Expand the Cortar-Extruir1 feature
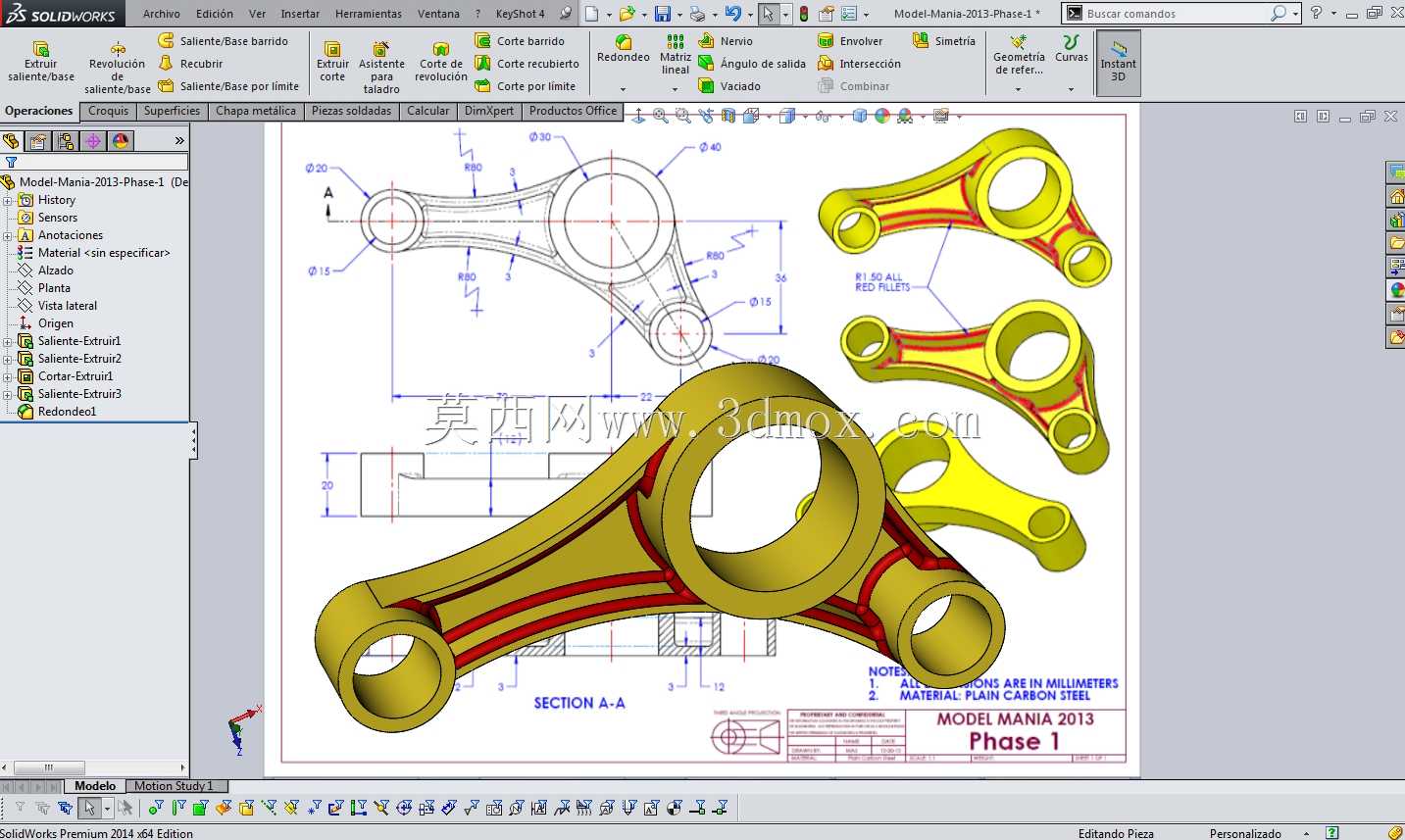The image size is (1405, 840). click(x=8, y=376)
